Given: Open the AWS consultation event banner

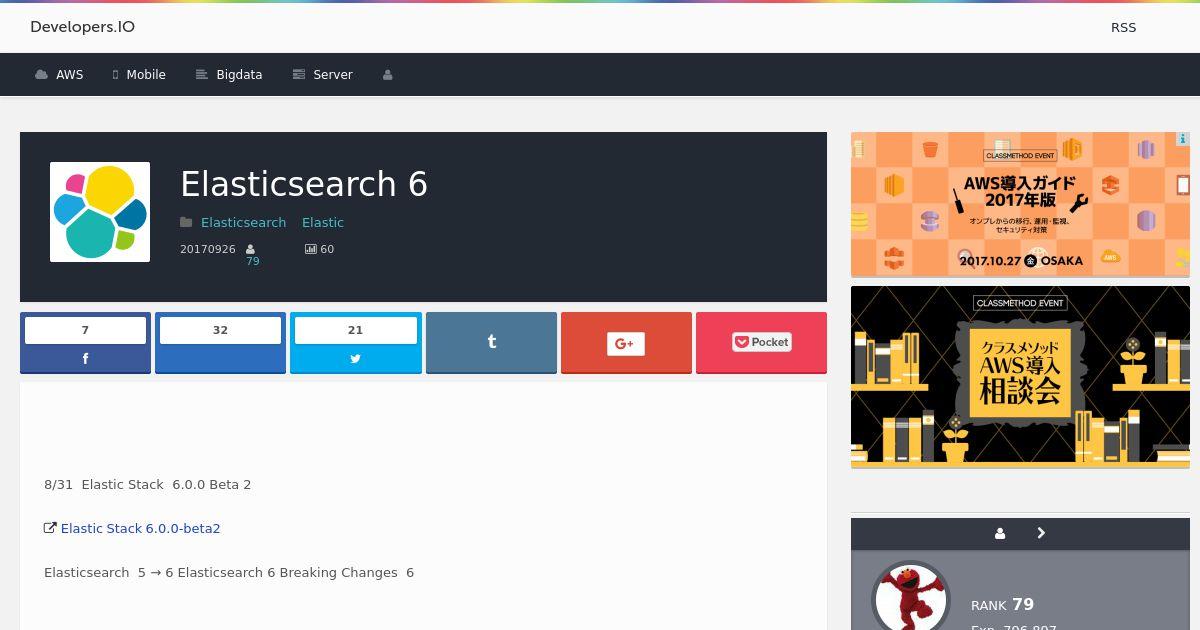Looking at the screenshot, I should 1020,377.
